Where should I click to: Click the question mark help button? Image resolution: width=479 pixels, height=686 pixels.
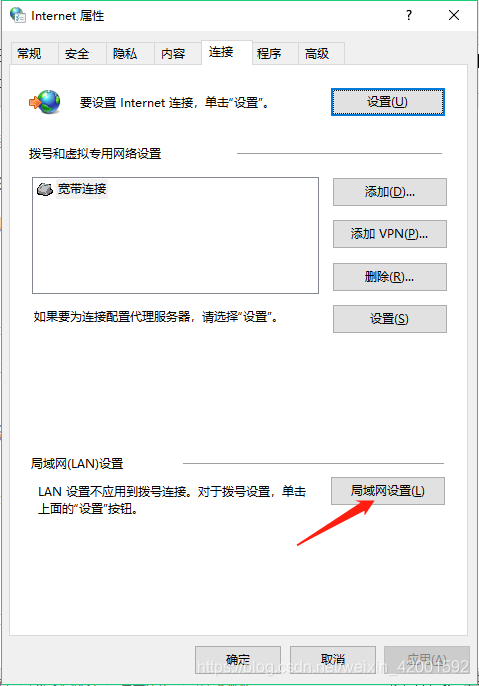point(409,15)
